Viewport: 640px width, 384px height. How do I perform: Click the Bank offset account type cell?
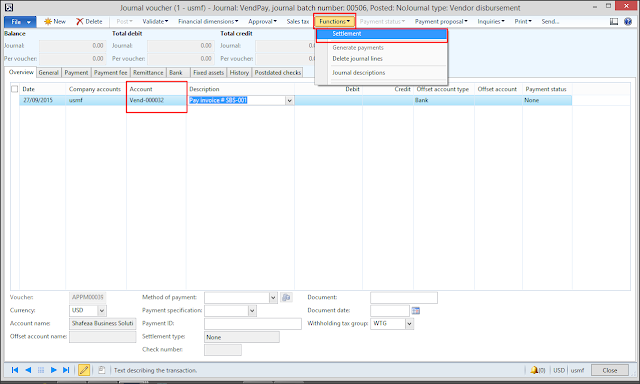click(x=444, y=100)
